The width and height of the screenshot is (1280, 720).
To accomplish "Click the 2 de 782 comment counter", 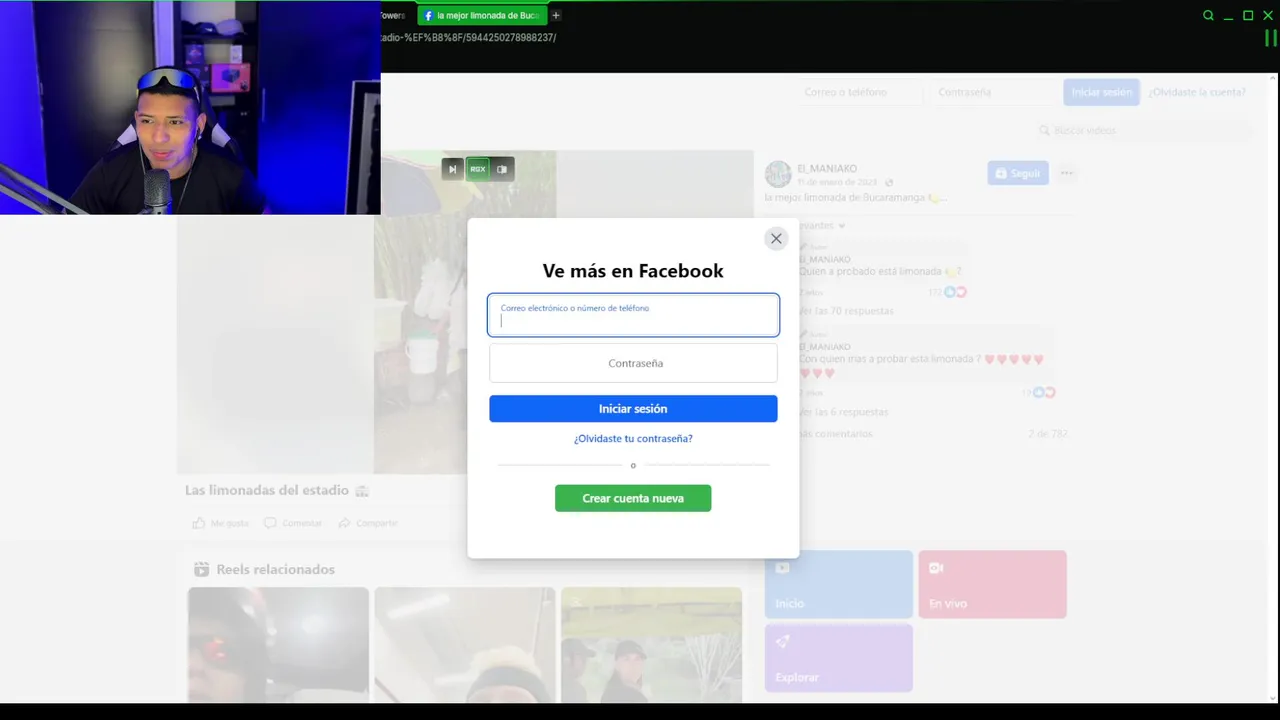I will point(1048,434).
